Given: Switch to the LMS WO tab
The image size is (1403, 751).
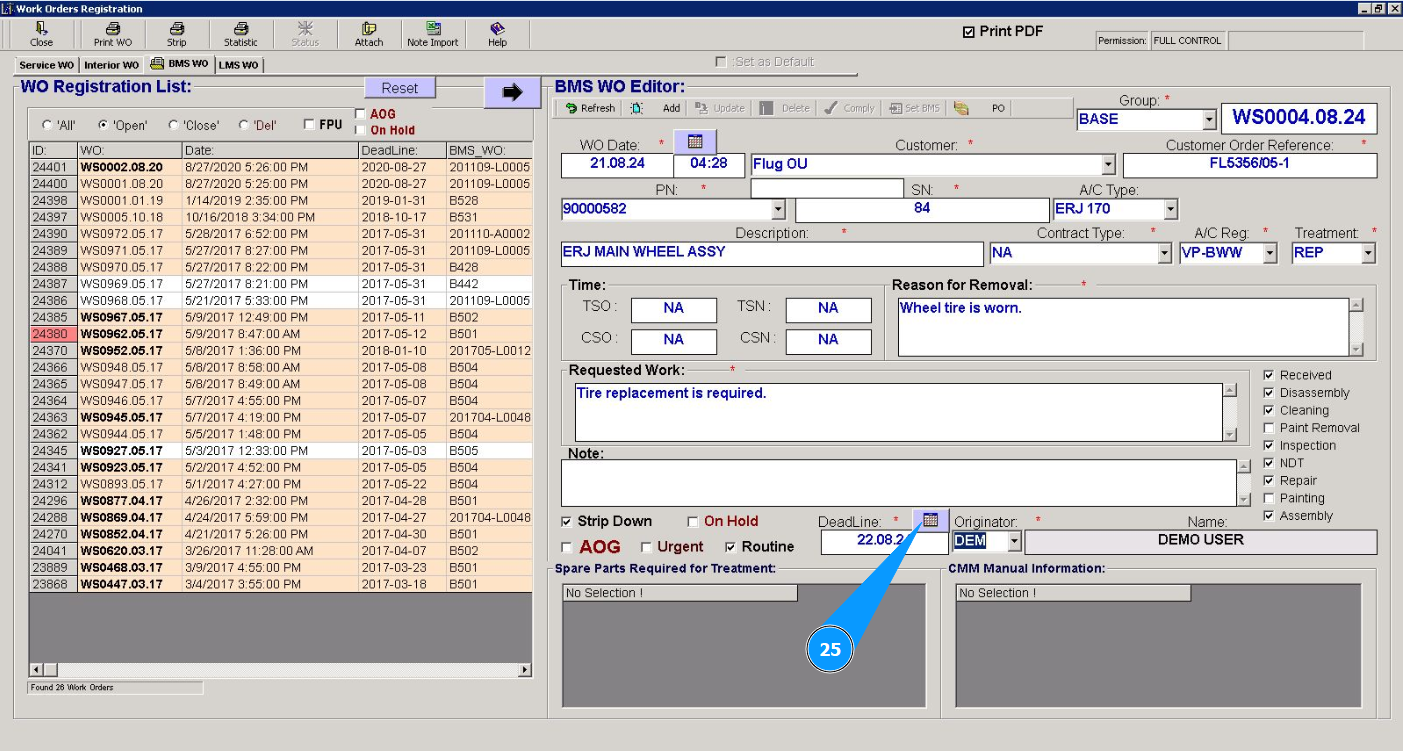Looking at the screenshot, I should tap(238, 65).
